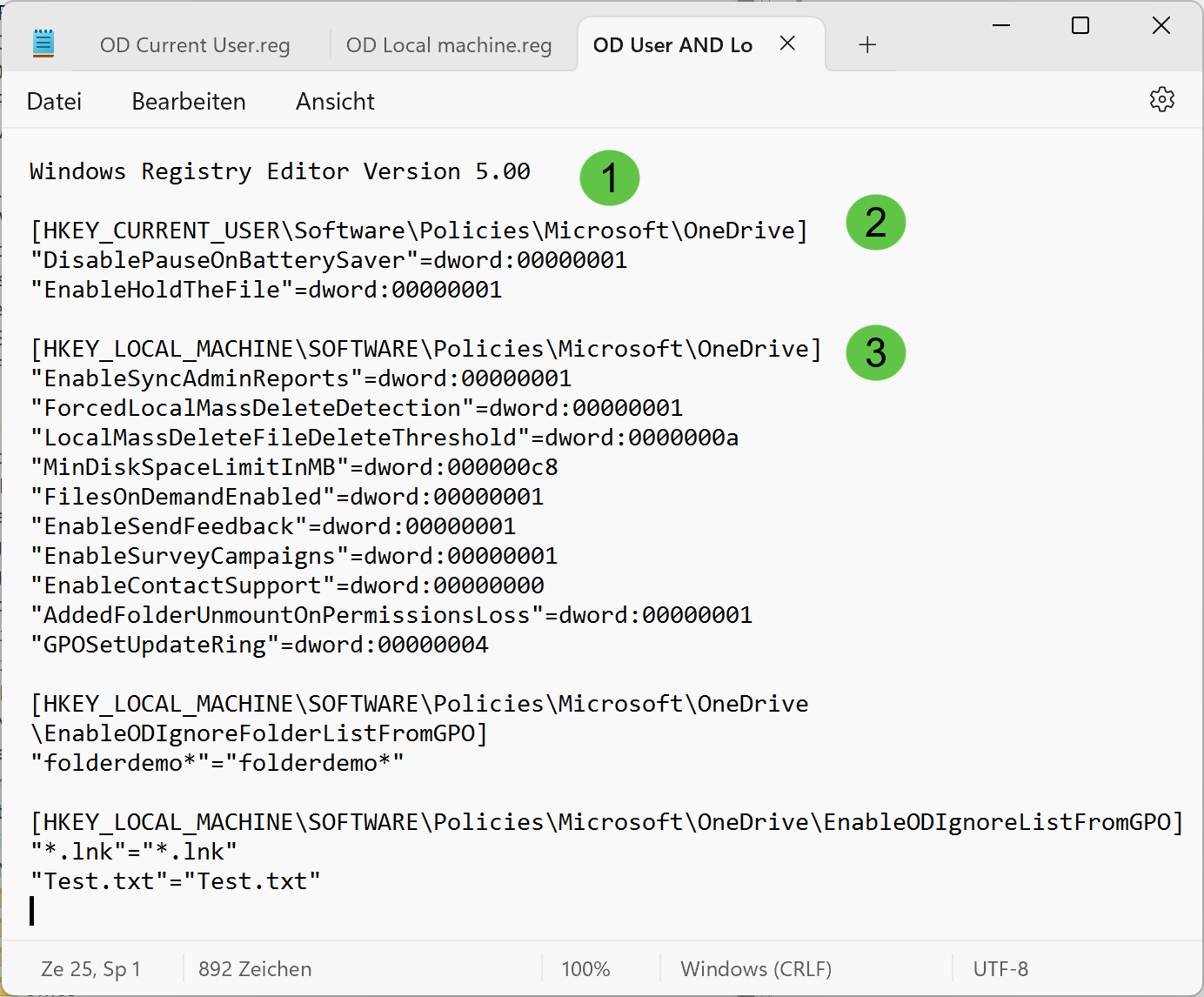Maximize the Notepad window
Viewport: 1204px width, 997px height.
(1080, 26)
